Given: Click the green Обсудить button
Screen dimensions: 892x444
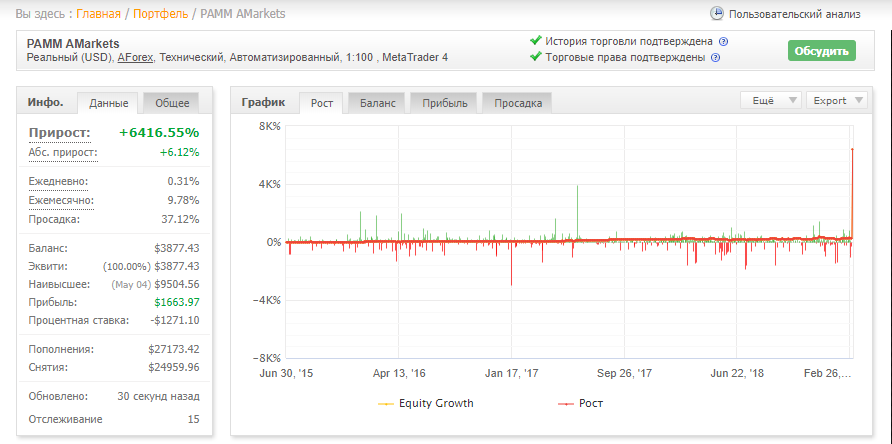Looking at the screenshot, I should pos(821,51).
